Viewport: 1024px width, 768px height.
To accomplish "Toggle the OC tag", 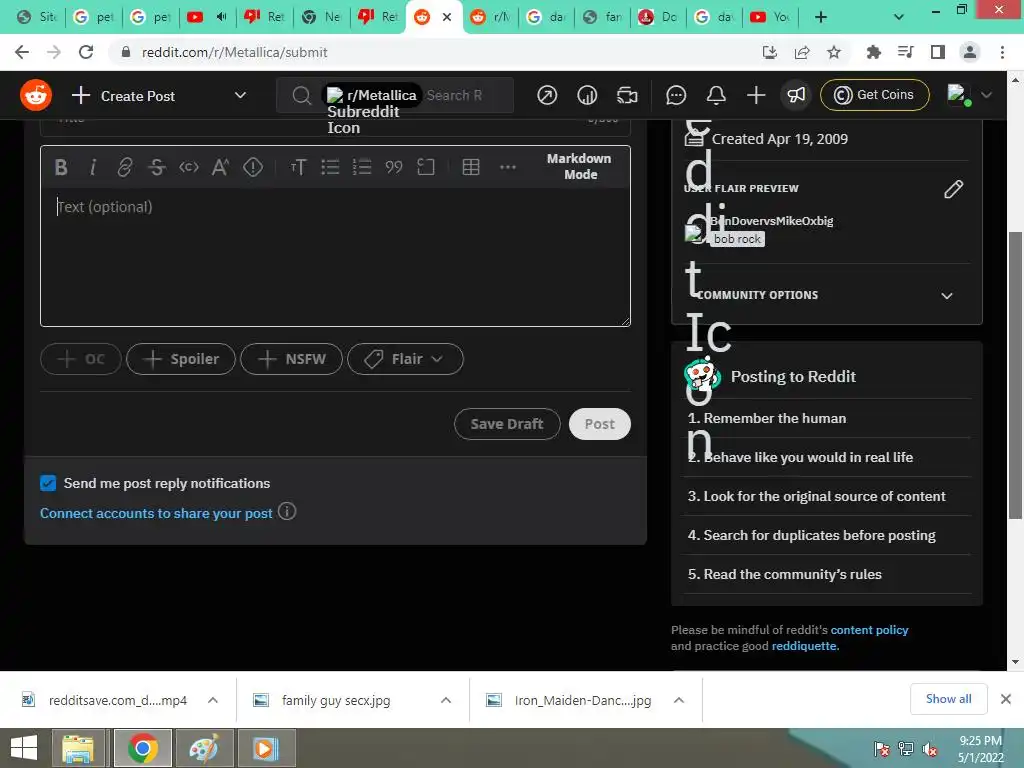I will (81, 359).
